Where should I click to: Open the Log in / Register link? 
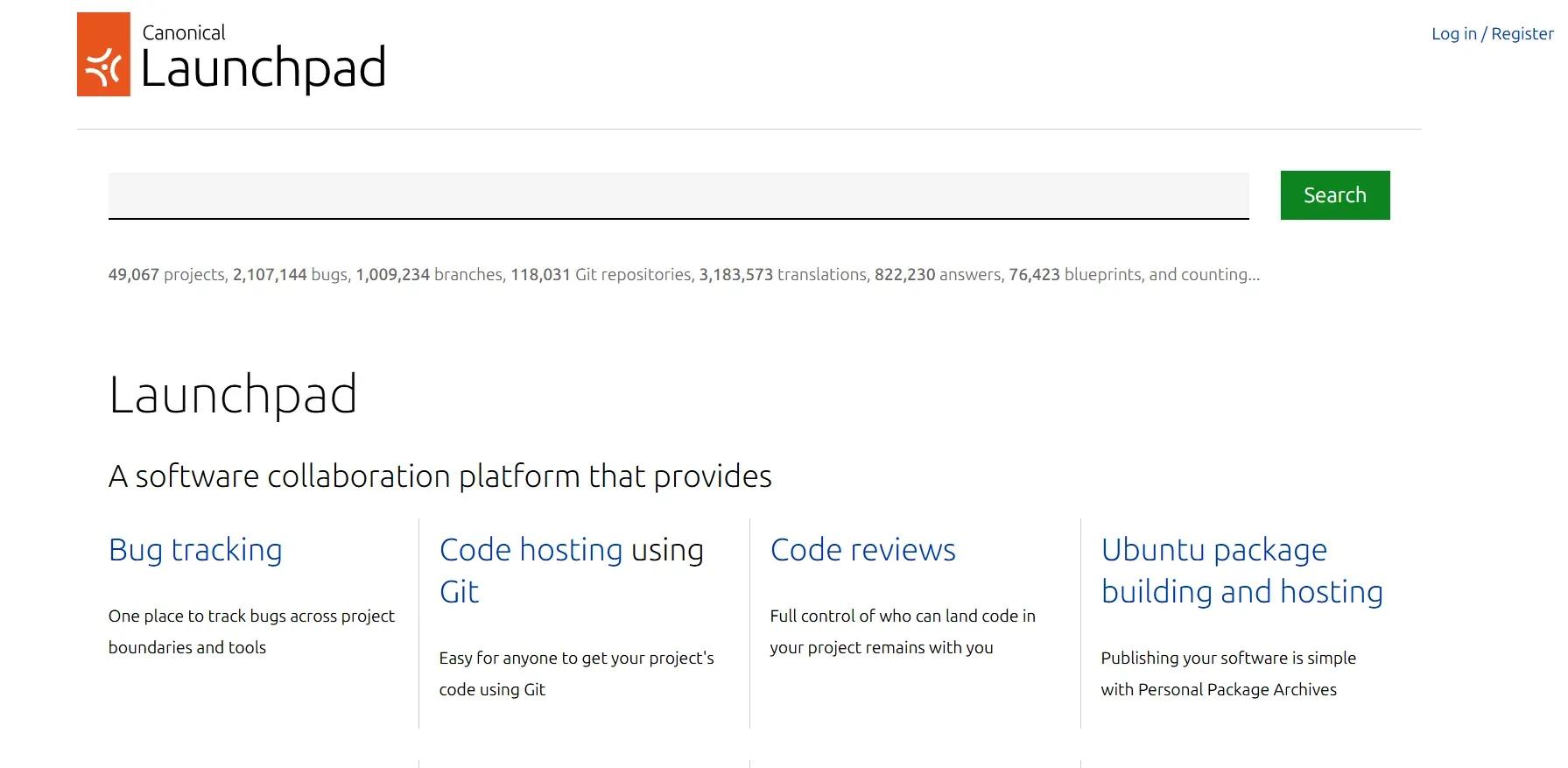tap(1492, 33)
